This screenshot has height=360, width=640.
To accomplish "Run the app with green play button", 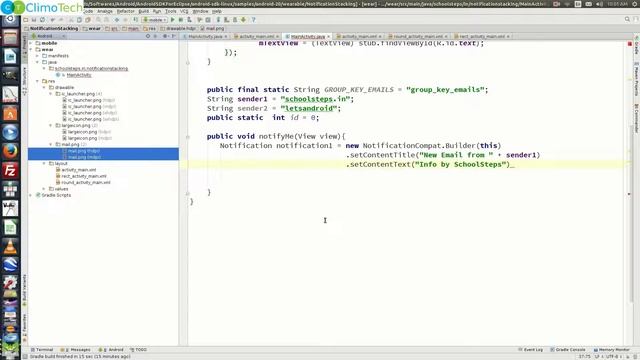I will coord(173,20).
